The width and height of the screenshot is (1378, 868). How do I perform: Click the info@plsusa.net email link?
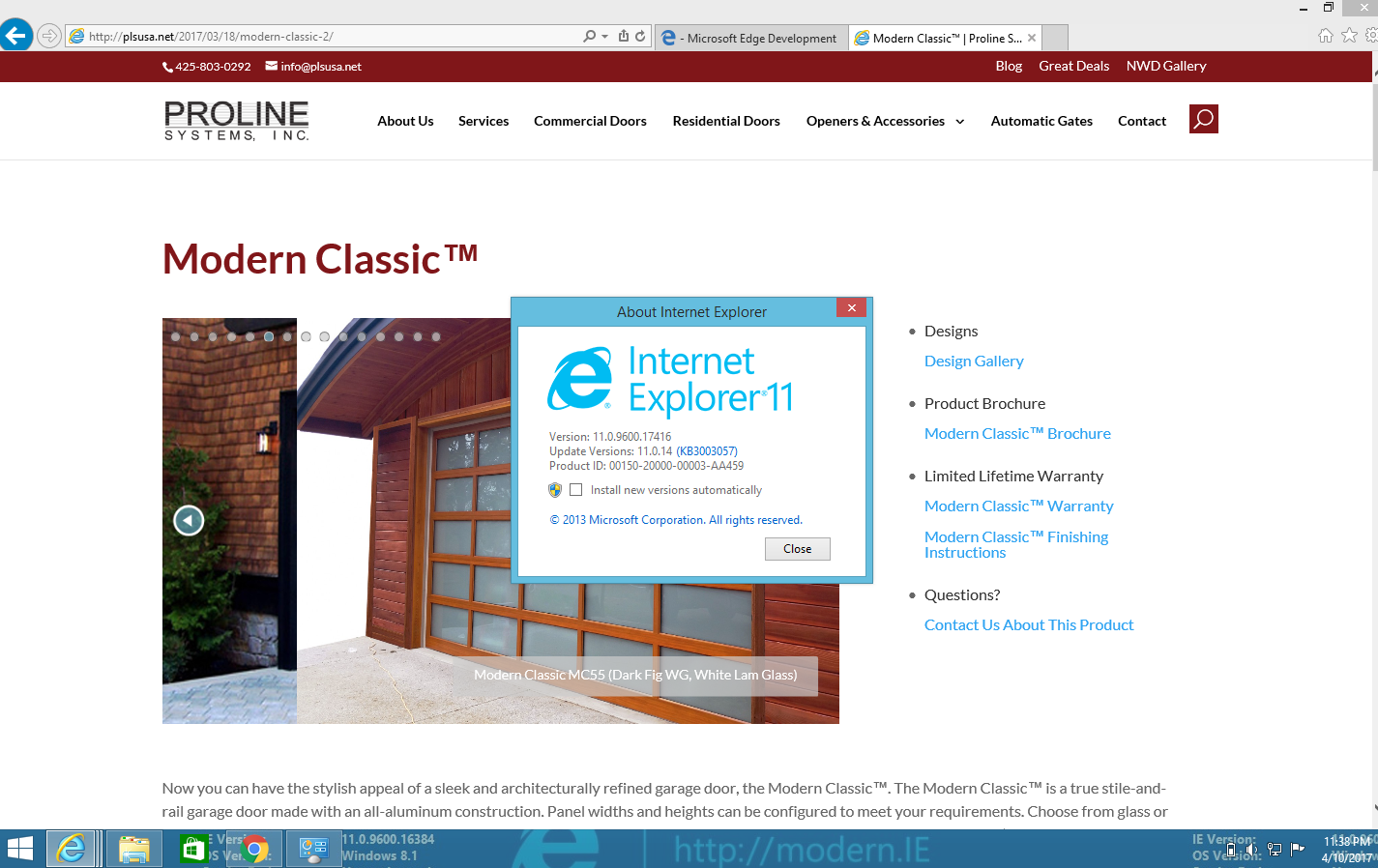click(313, 67)
